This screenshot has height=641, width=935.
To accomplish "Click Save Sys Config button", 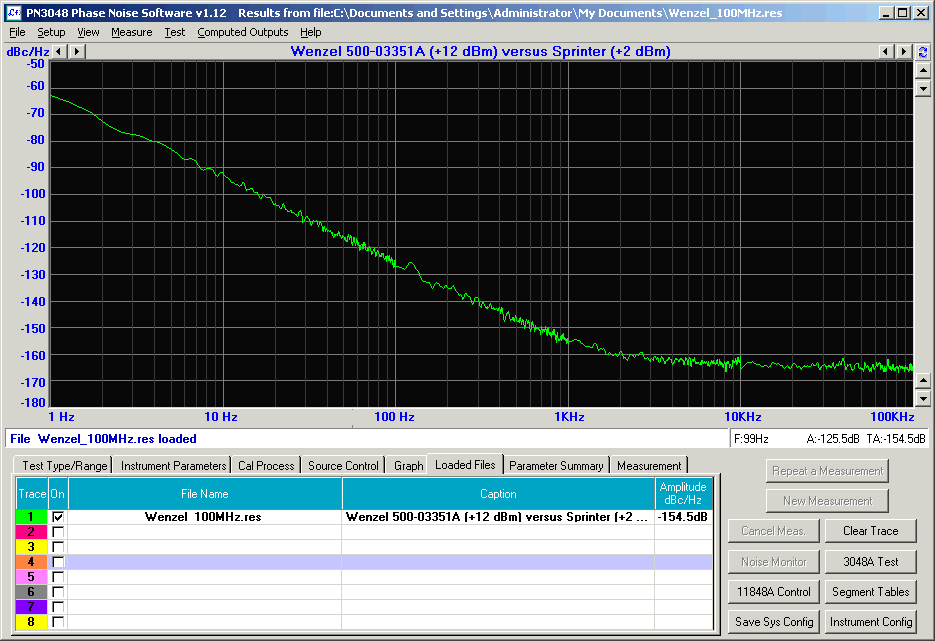I will coord(774,622).
